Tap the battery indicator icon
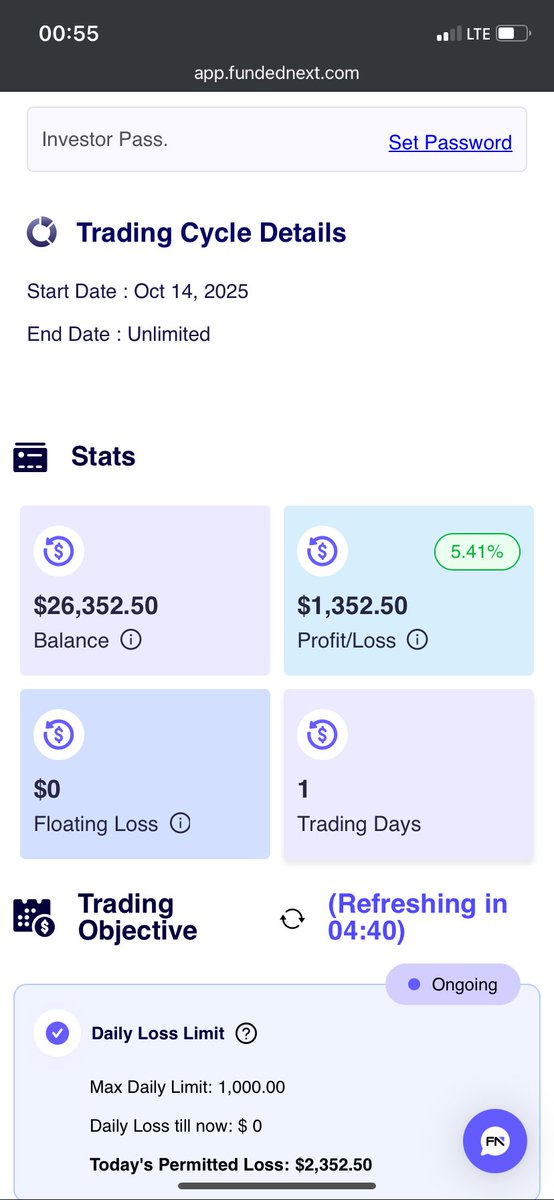 coord(513,34)
